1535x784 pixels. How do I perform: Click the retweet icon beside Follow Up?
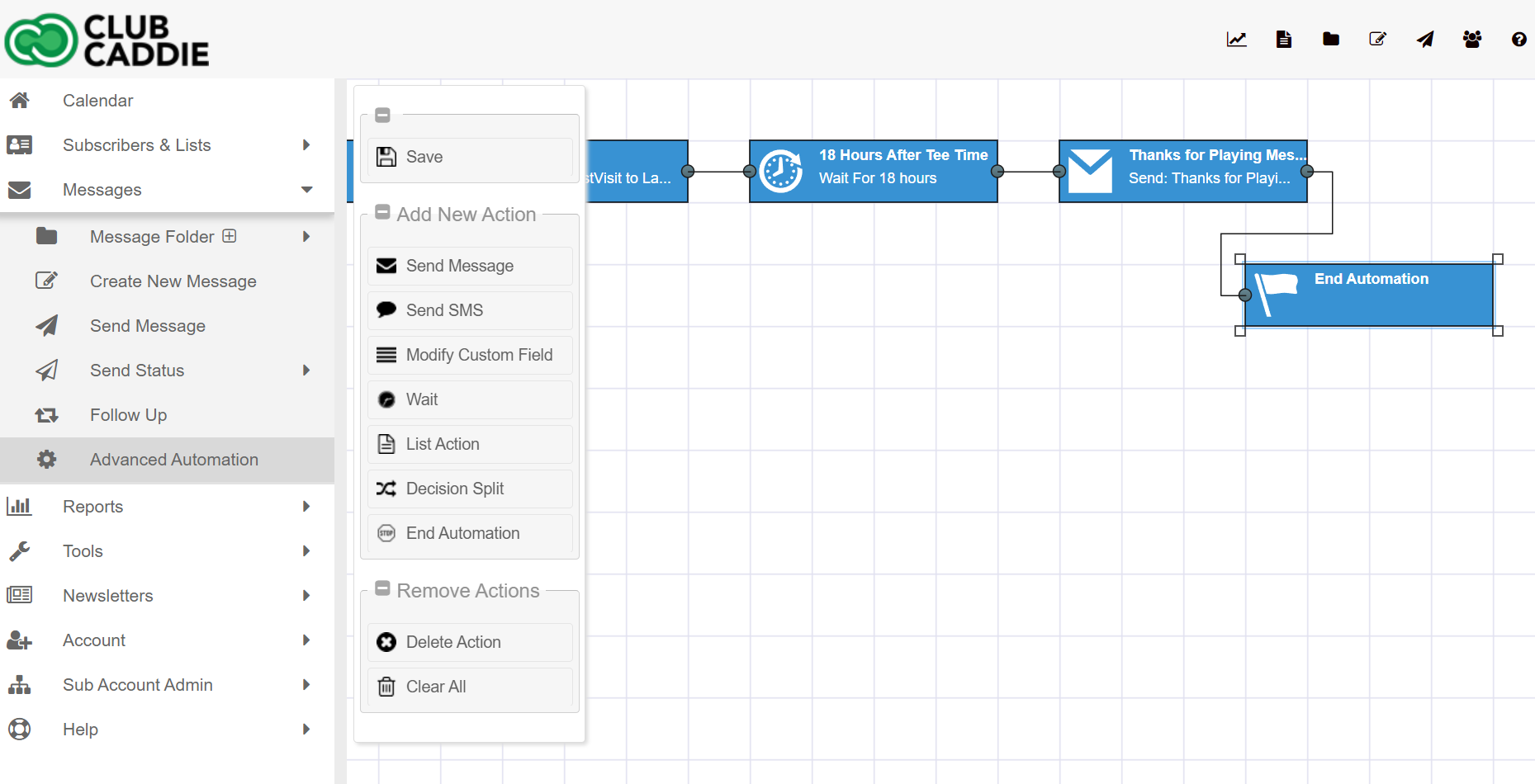coord(47,415)
